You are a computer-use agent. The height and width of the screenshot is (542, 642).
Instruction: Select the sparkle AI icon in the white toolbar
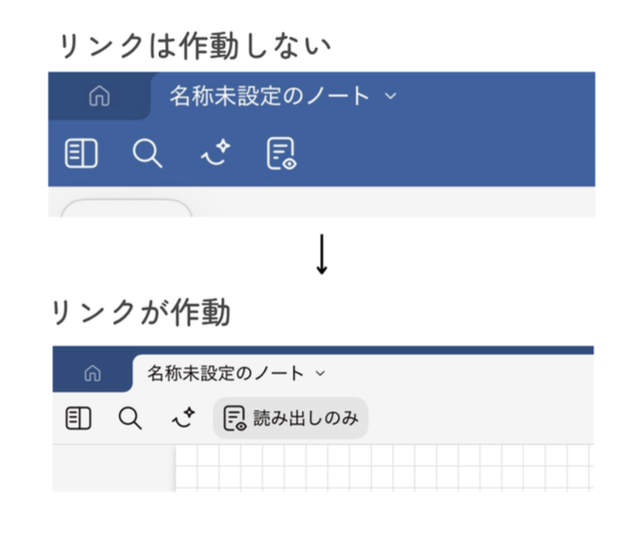tap(183, 418)
